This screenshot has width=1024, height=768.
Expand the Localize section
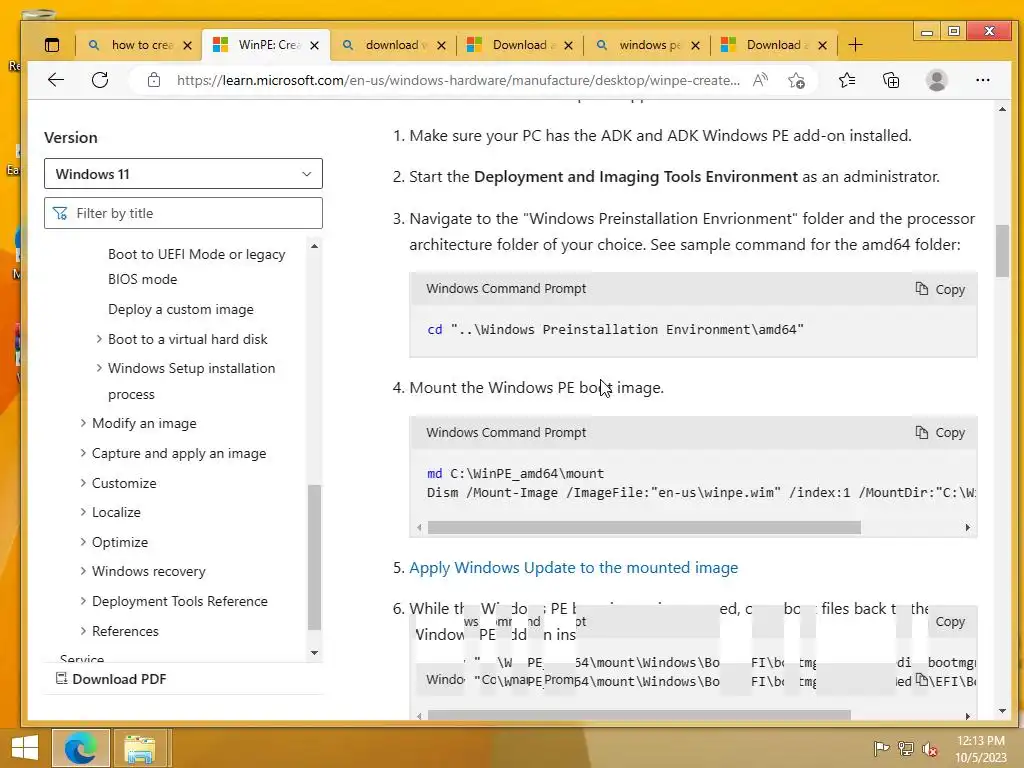[x=83, y=512]
